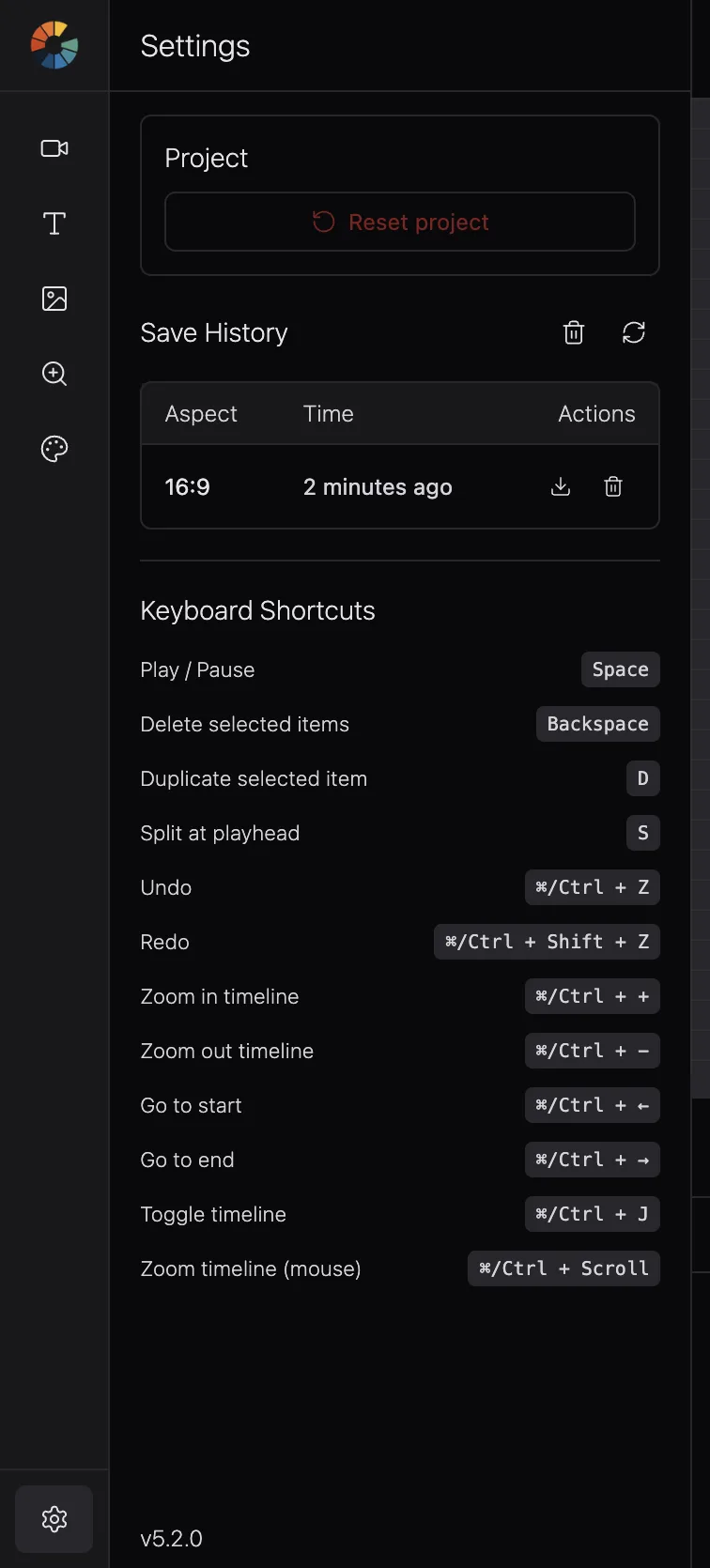The height and width of the screenshot is (1568, 710).
Task: Refresh the save history list
Action: click(x=634, y=332)
